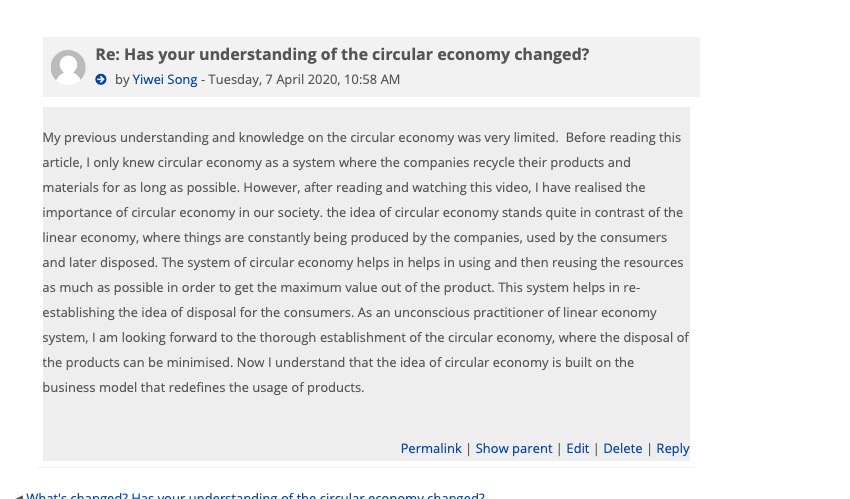Go to previous discussion "What's changed?" link

pos(255,495)
